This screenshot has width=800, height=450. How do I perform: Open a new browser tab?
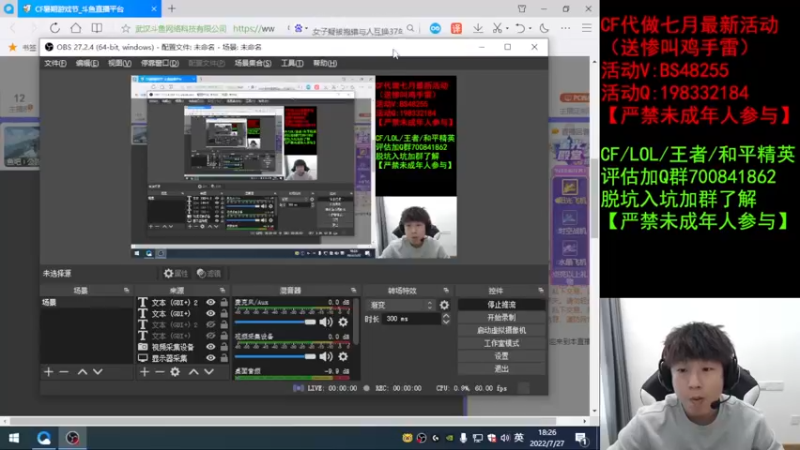point(172,9)
